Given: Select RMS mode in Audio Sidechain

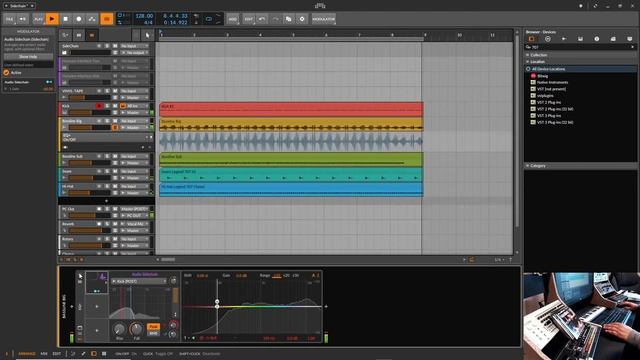Looking at the screenshot, I should pyautogui.click(x=153, y=333).
